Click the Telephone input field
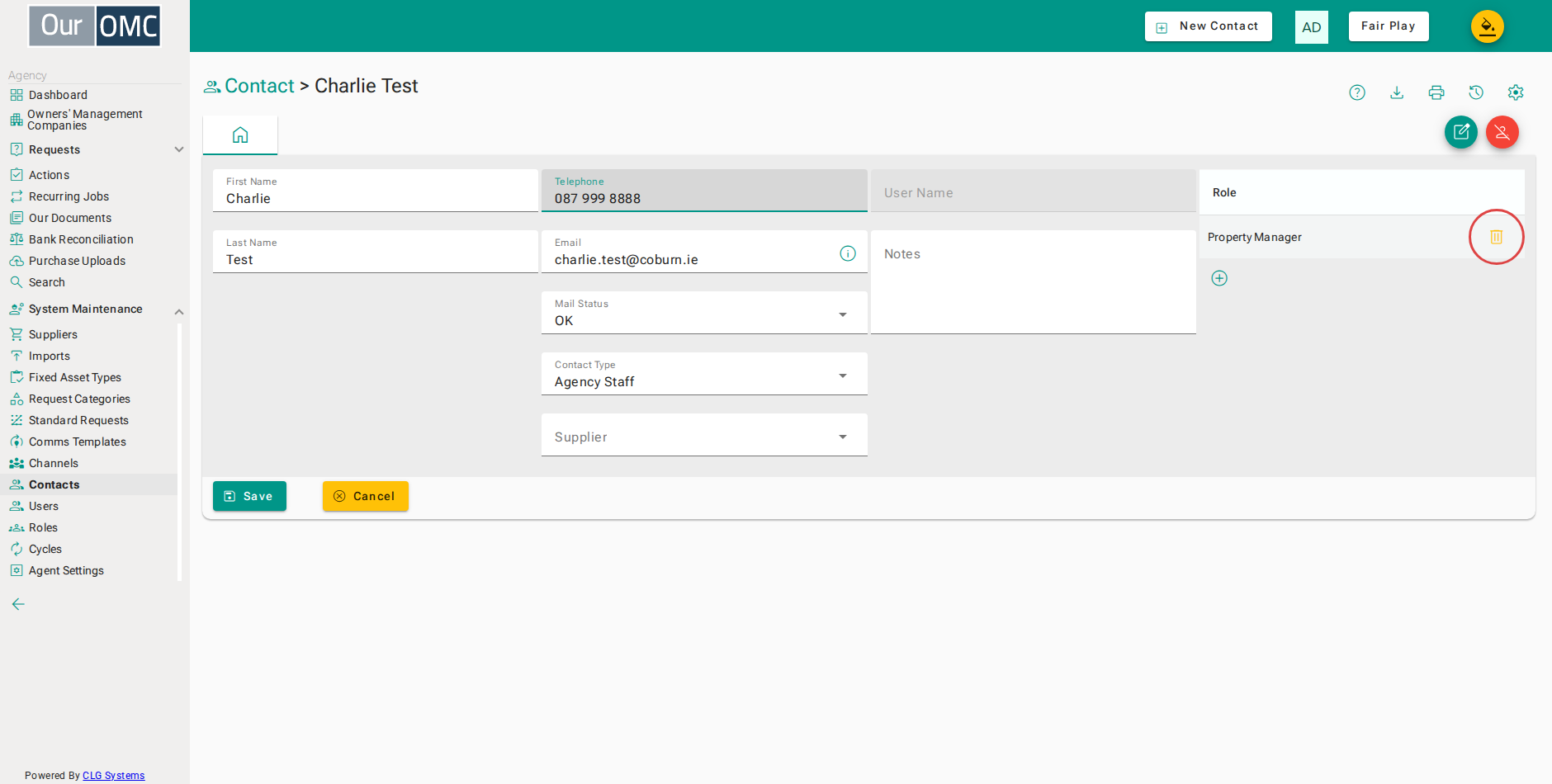The image size is (1552, 784). click(x=704, y=191)
